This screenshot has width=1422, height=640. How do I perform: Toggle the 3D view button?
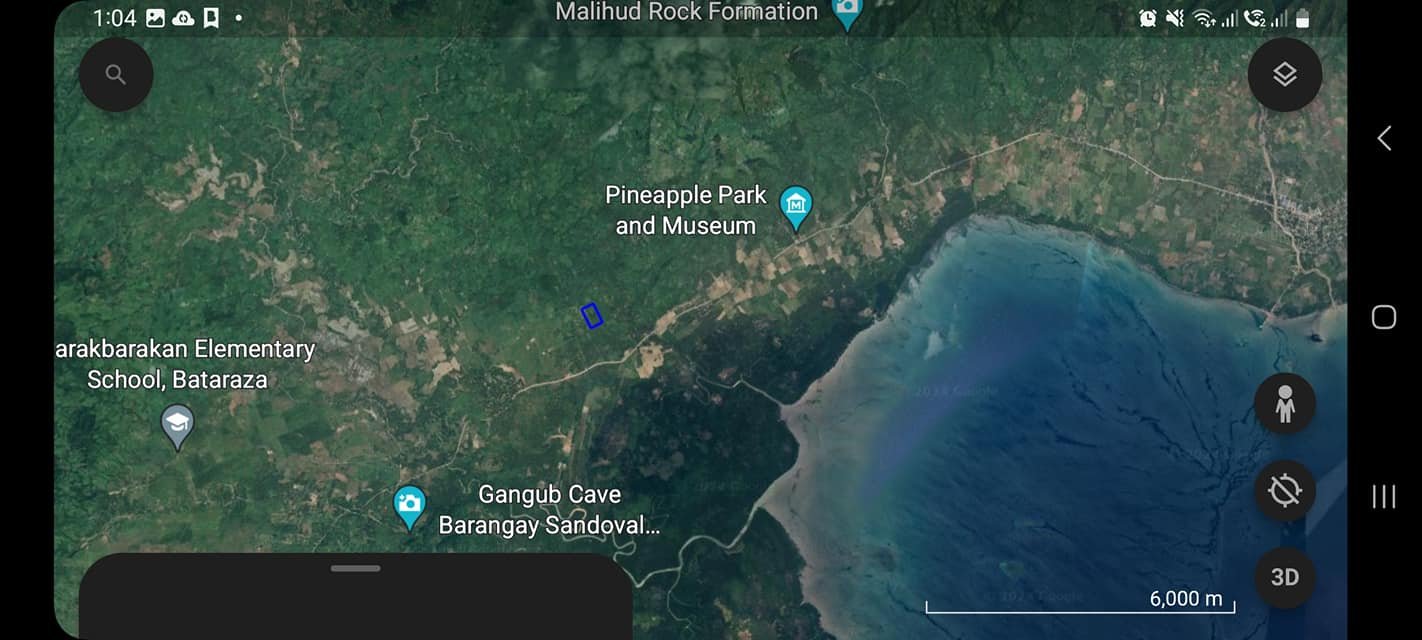pos(1285,577)
